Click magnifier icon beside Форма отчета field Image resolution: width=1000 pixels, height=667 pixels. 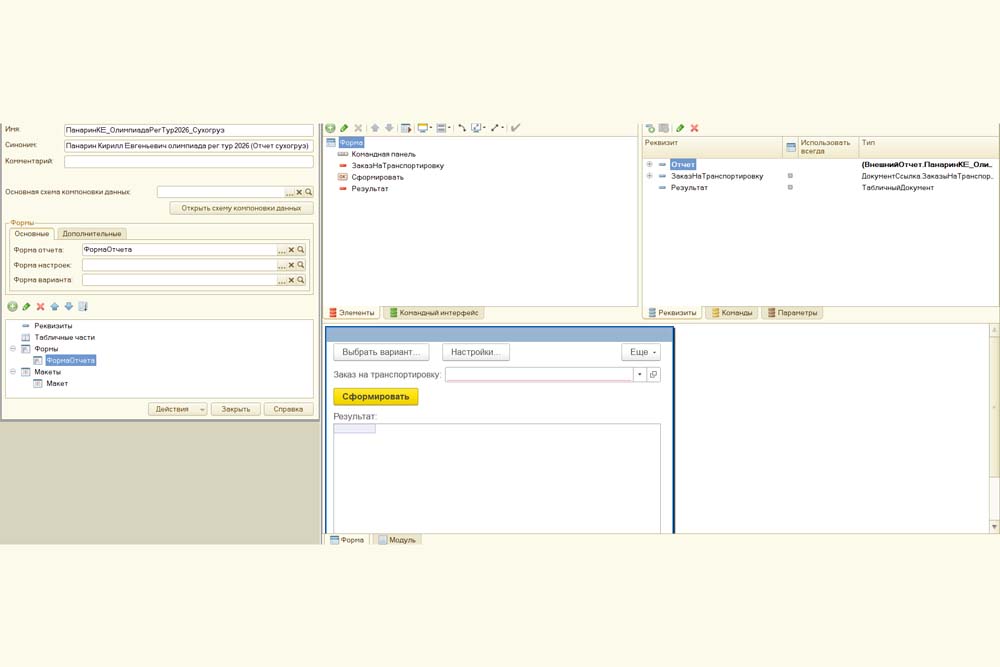(x=301, y=250)
